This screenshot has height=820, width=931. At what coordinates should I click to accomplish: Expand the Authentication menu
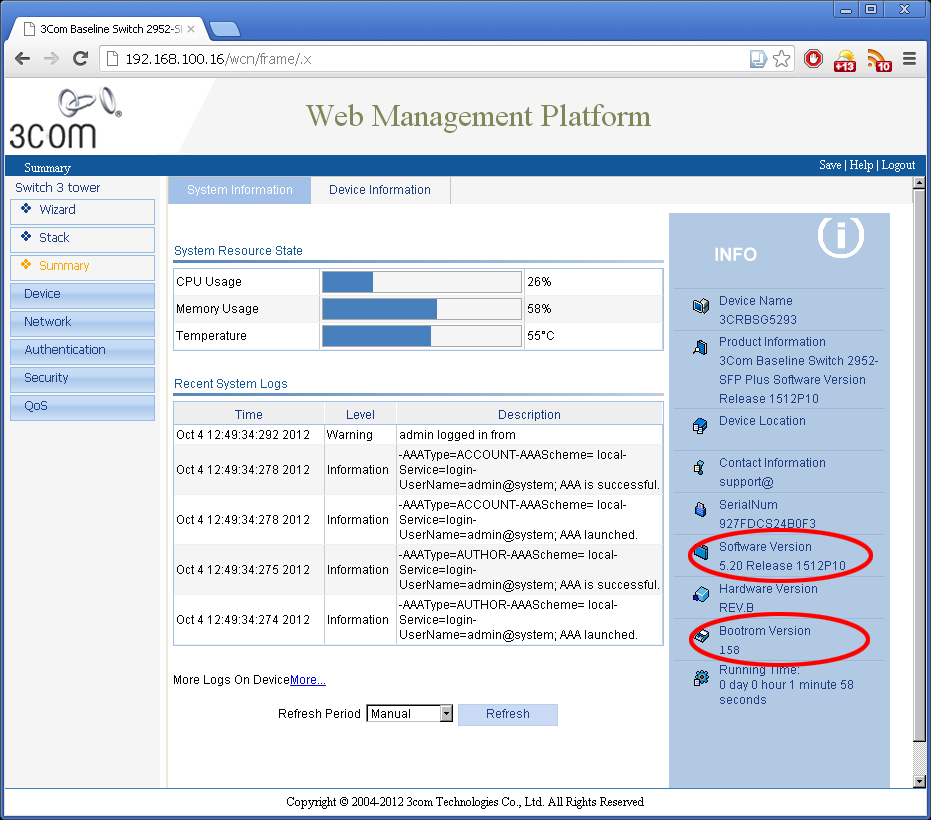pyautogui.click(x=83, y=351)
